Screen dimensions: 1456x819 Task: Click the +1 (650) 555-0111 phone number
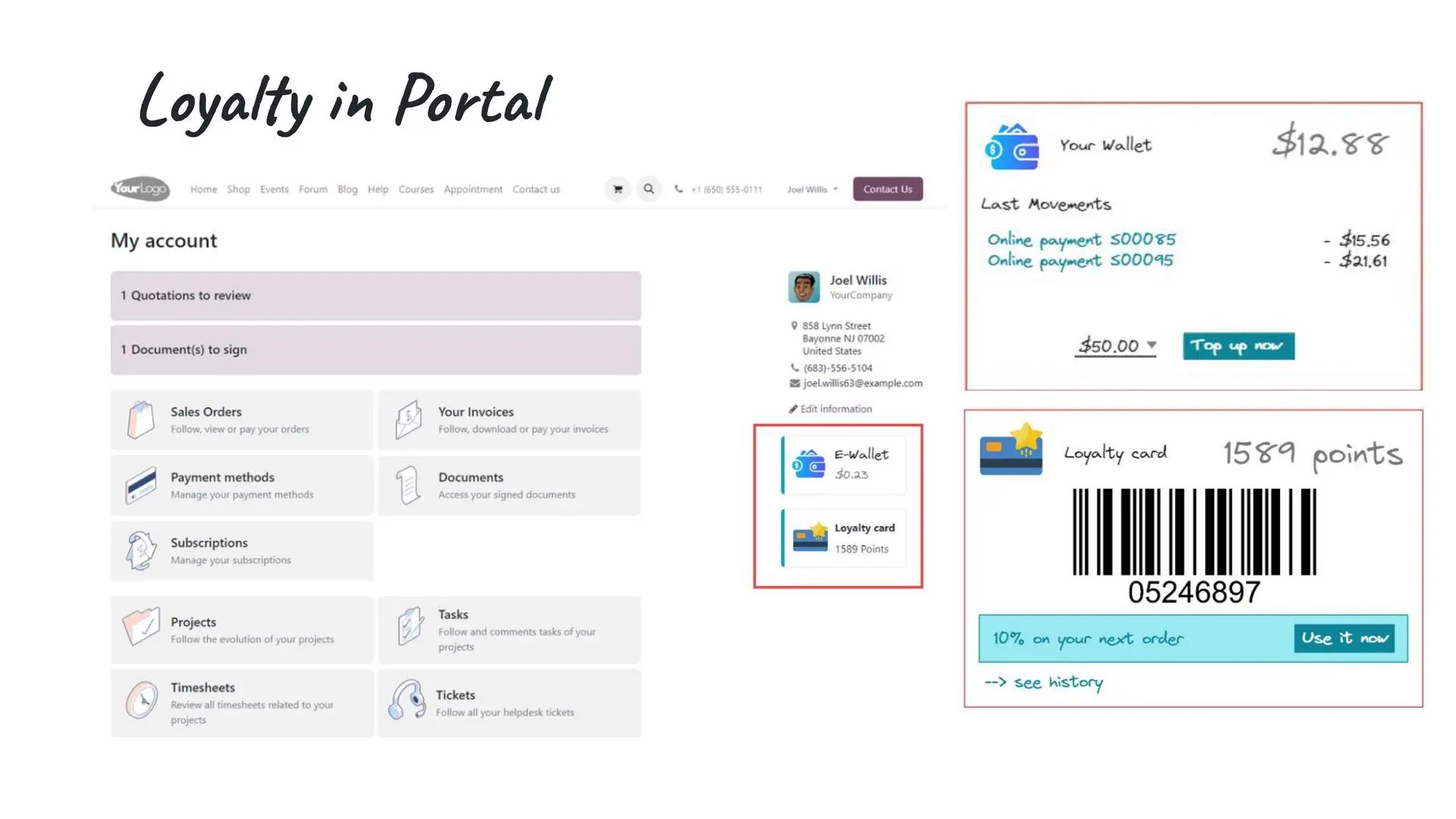coord(726,190)
